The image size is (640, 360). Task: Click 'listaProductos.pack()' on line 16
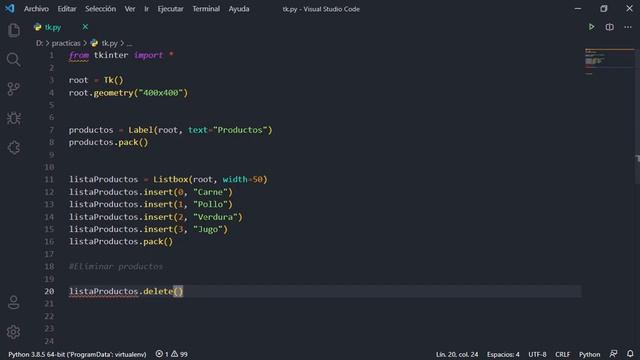click(121, 242)
